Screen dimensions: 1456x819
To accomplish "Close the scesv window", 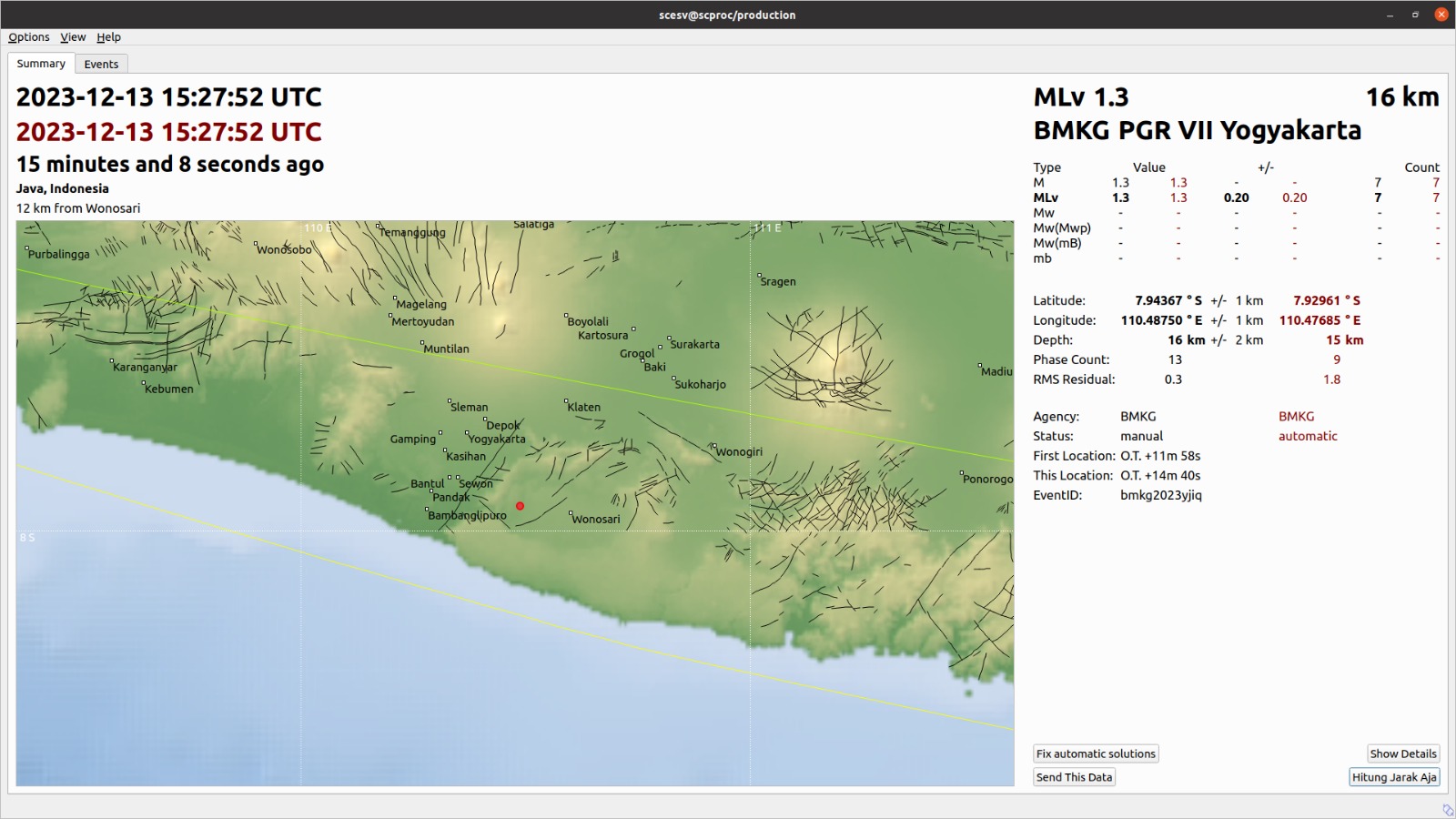I will [1441, 15].
